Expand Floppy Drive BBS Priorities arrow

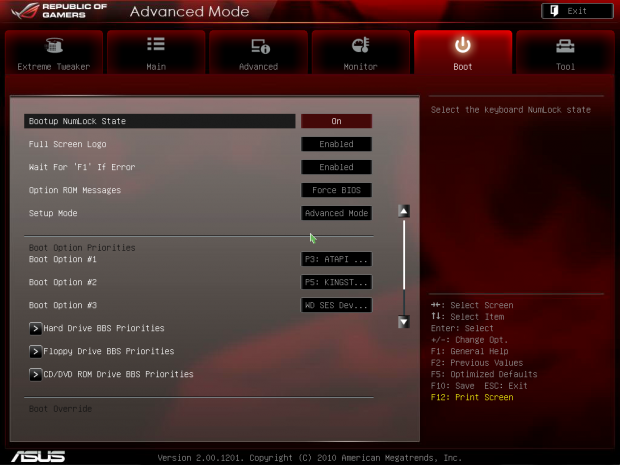35,351
